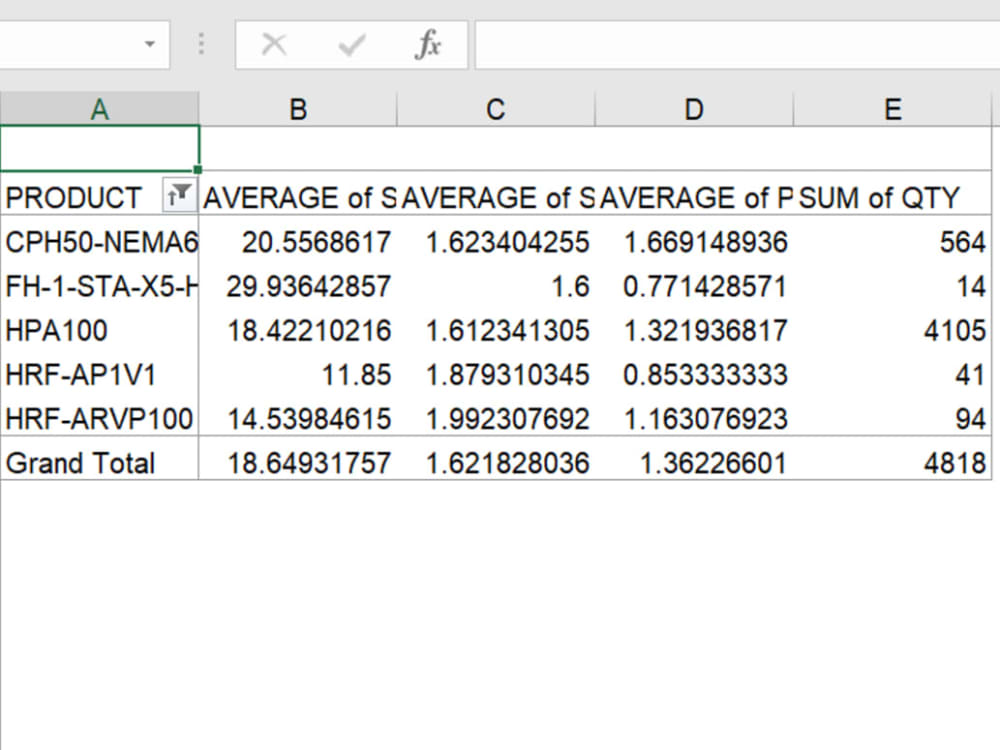The width and height of the screenshot is (1000, 750).
Task: Select the HRF-ARVP100 product label cell
Action: pos(90,418)
